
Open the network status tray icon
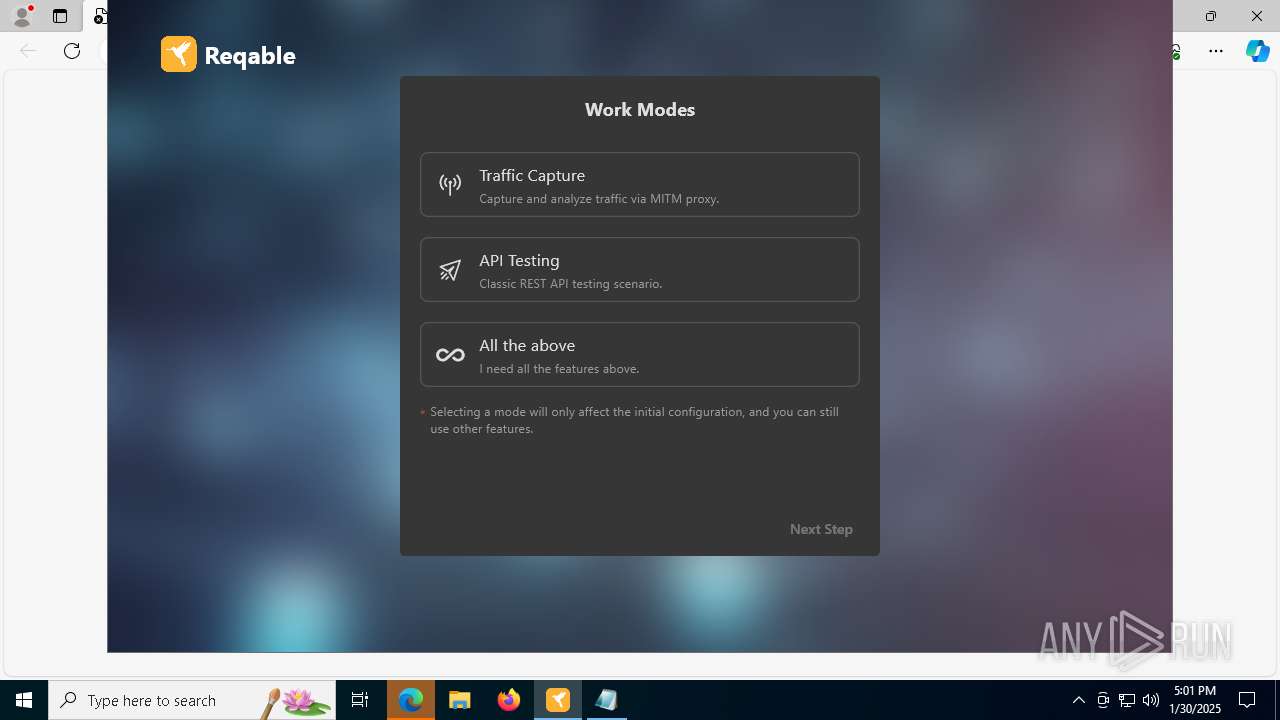tap(1127, 700)
